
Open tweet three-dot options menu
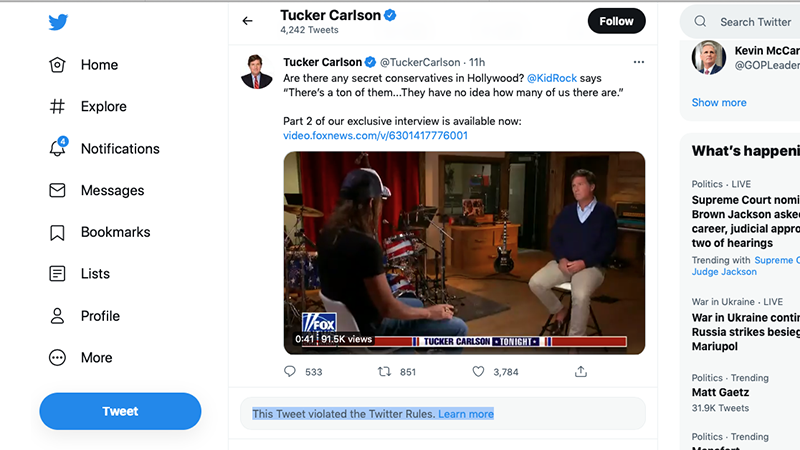(x=639, y=62)
